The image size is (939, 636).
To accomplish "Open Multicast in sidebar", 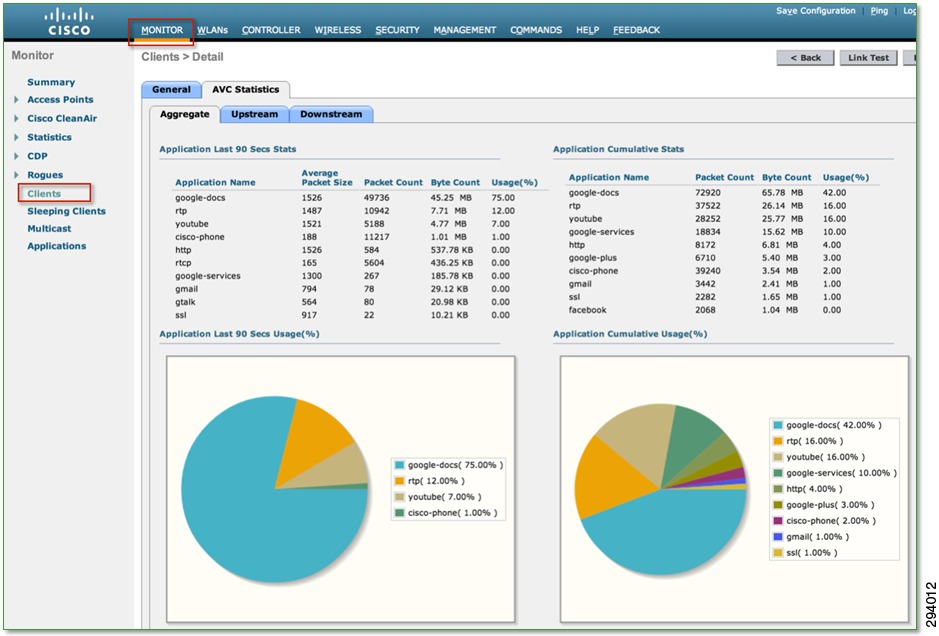I will [x=49, y=229].
